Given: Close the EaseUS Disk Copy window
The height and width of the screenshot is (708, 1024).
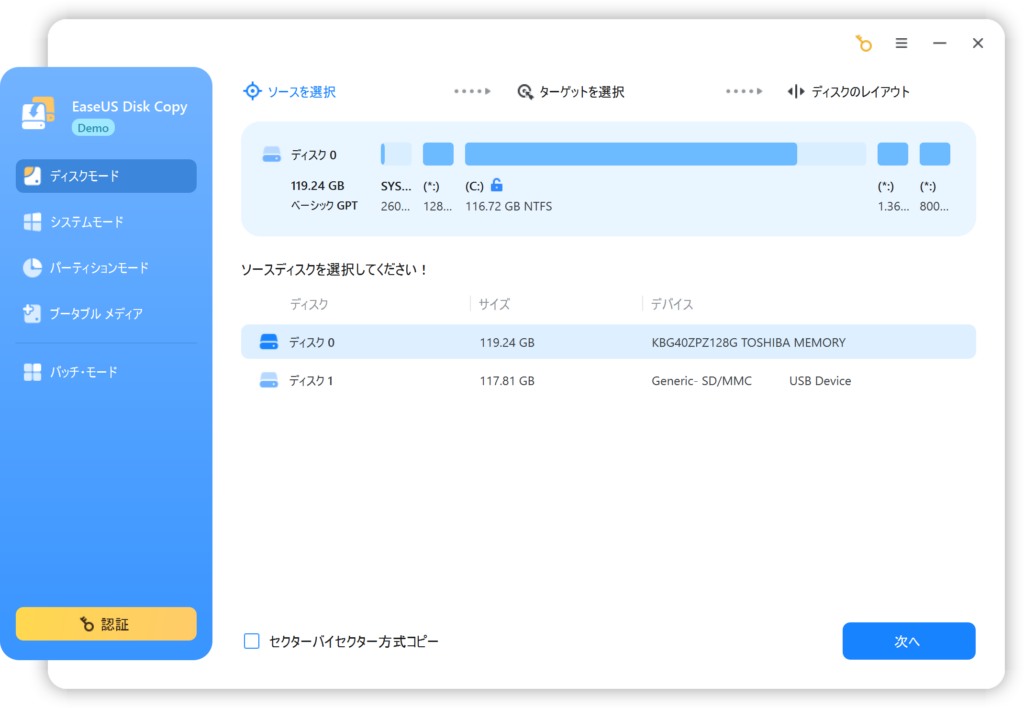Looking at the screenshot, I should tap(978, 43).
